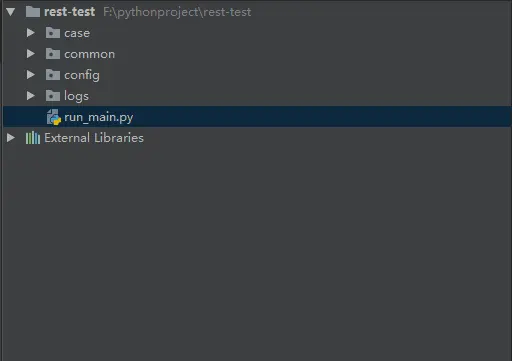Click the External Libraries bar-chart icon

pyautogui.click(x=33, y=138)
